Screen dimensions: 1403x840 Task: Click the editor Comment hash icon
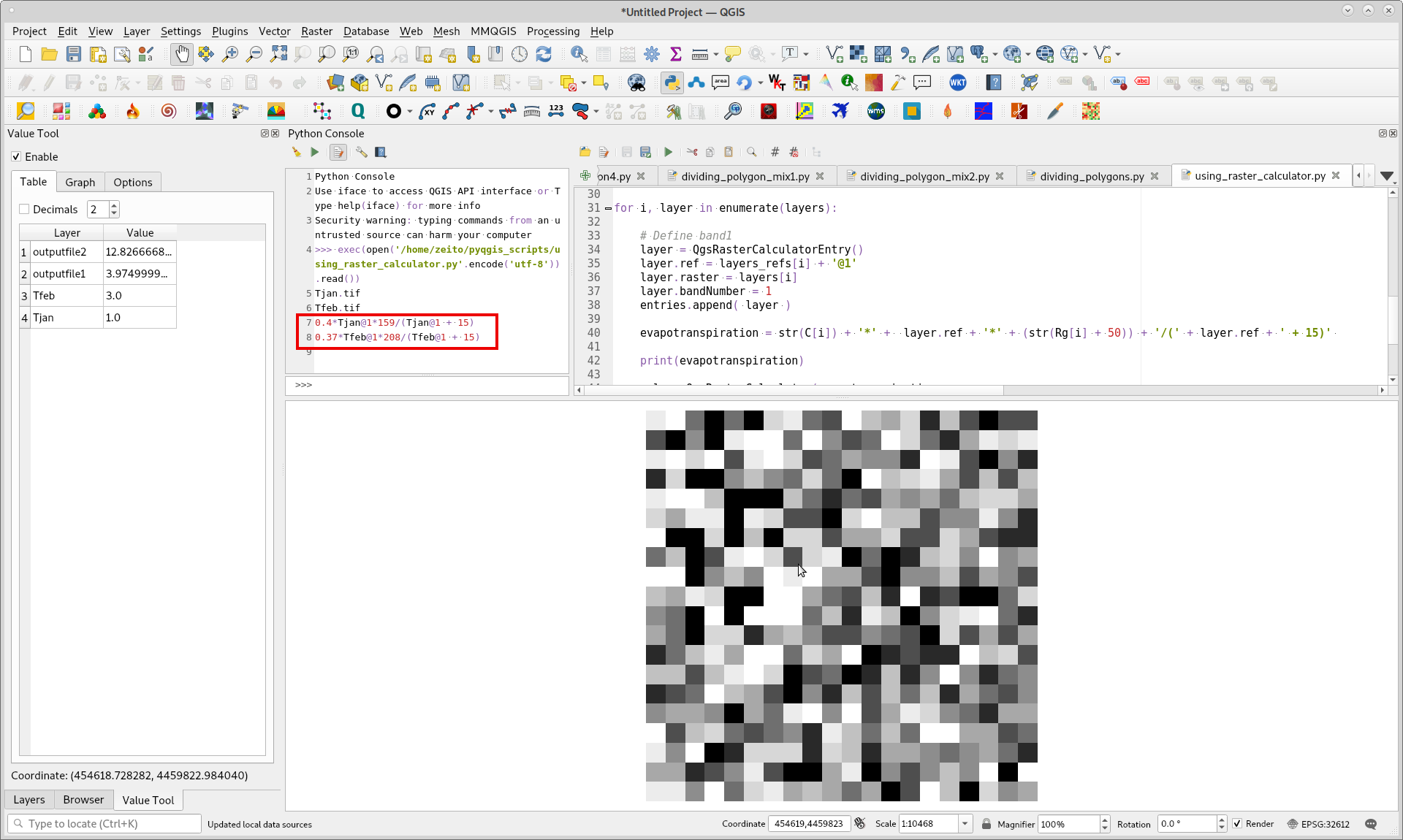(775, 152)
